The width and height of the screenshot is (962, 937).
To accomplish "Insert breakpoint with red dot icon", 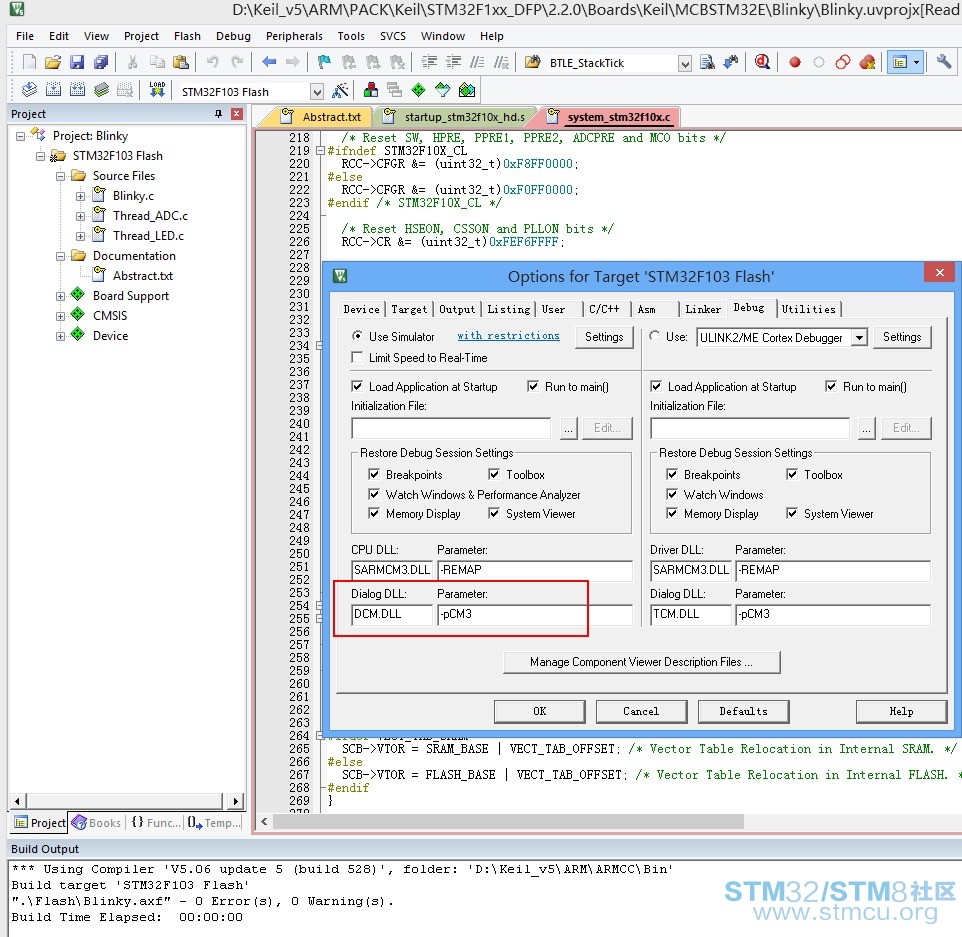I will pyautogui.click(x=795, y=62).
